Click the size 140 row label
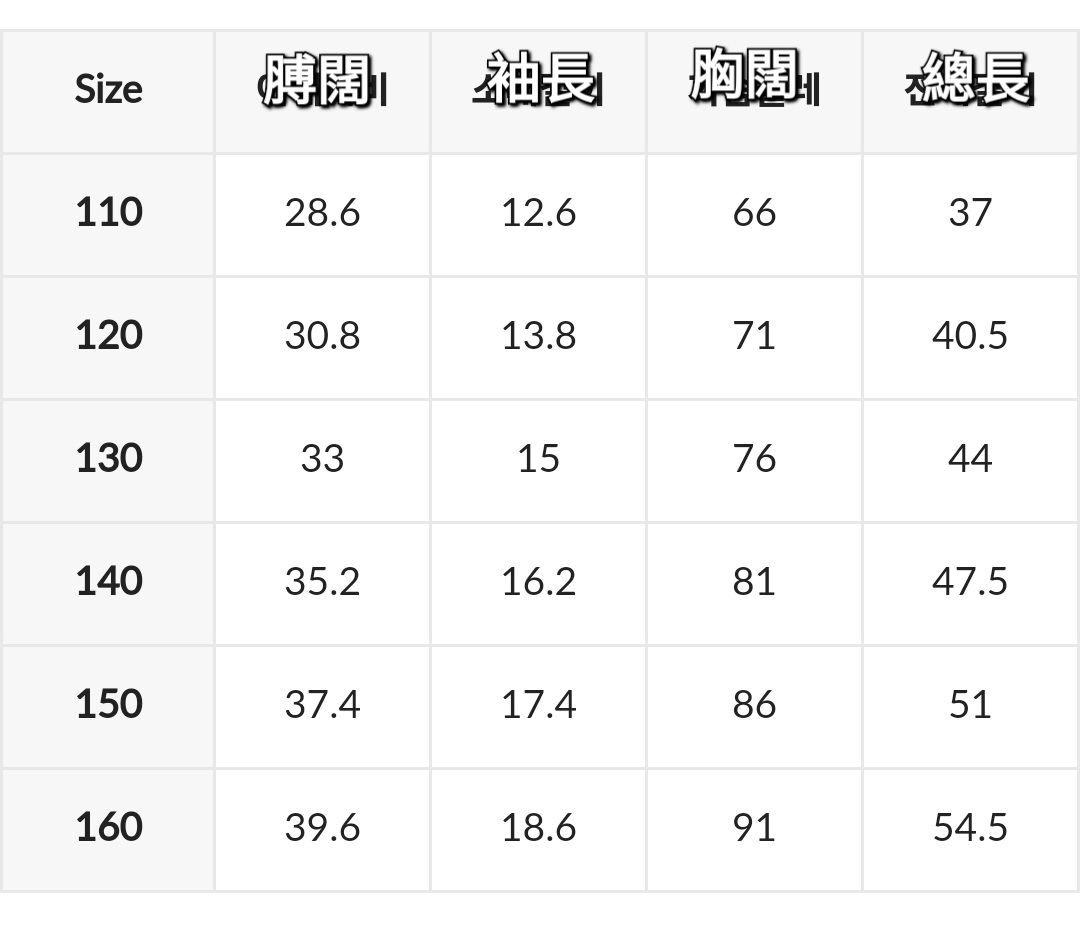The image size is (1080, 936). pos(109,581)
